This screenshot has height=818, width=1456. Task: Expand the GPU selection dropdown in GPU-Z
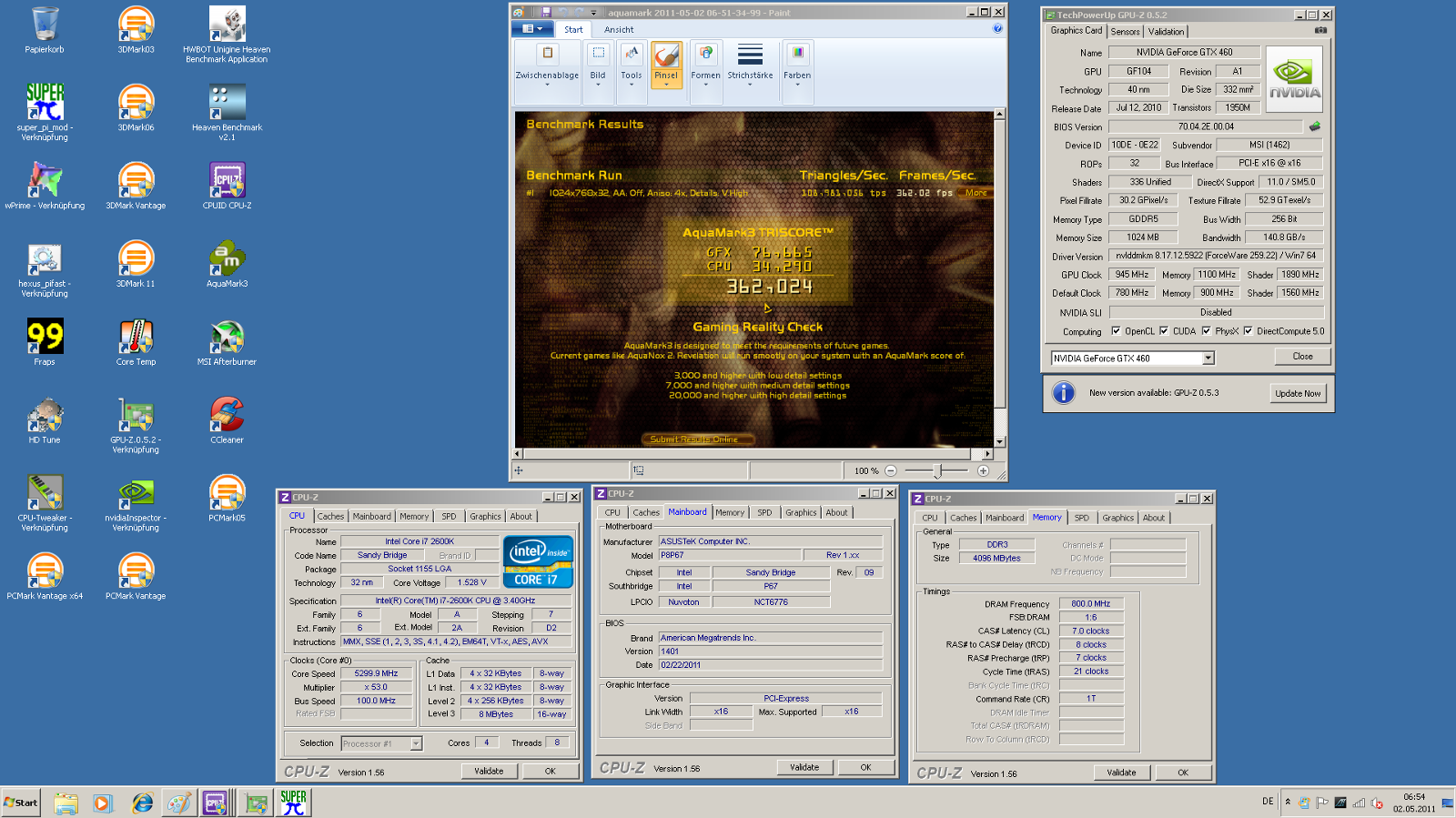1208,359
